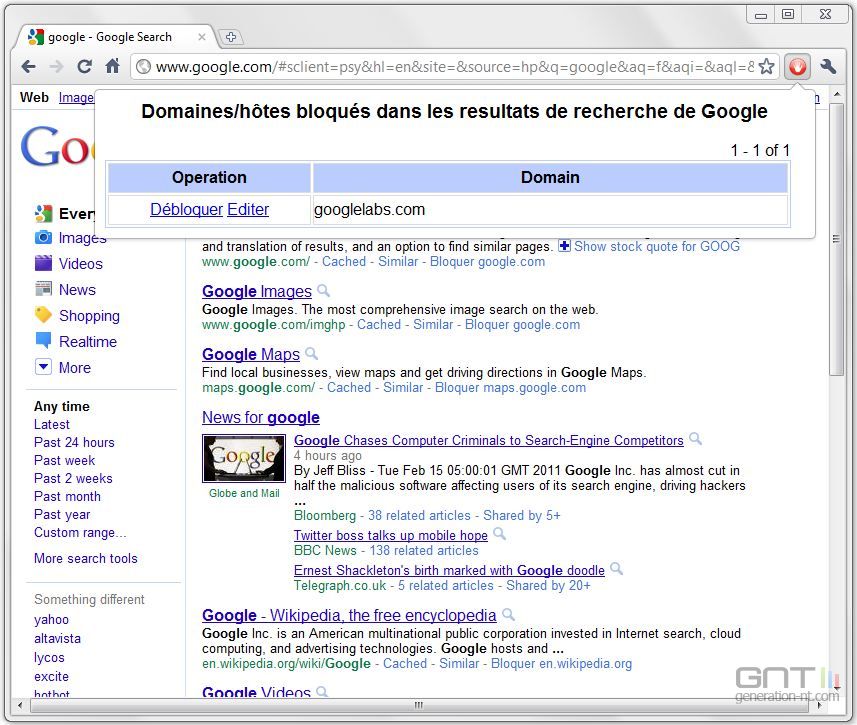Preview the Computer Criminals news magnifier
This screenshot has width=857, height=725.
point(695,438)
